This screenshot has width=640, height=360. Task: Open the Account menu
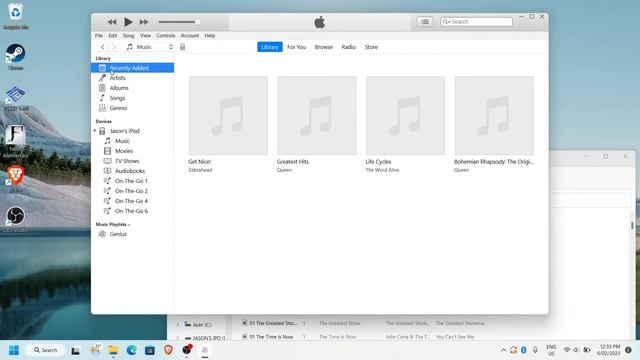coord(190,36)
